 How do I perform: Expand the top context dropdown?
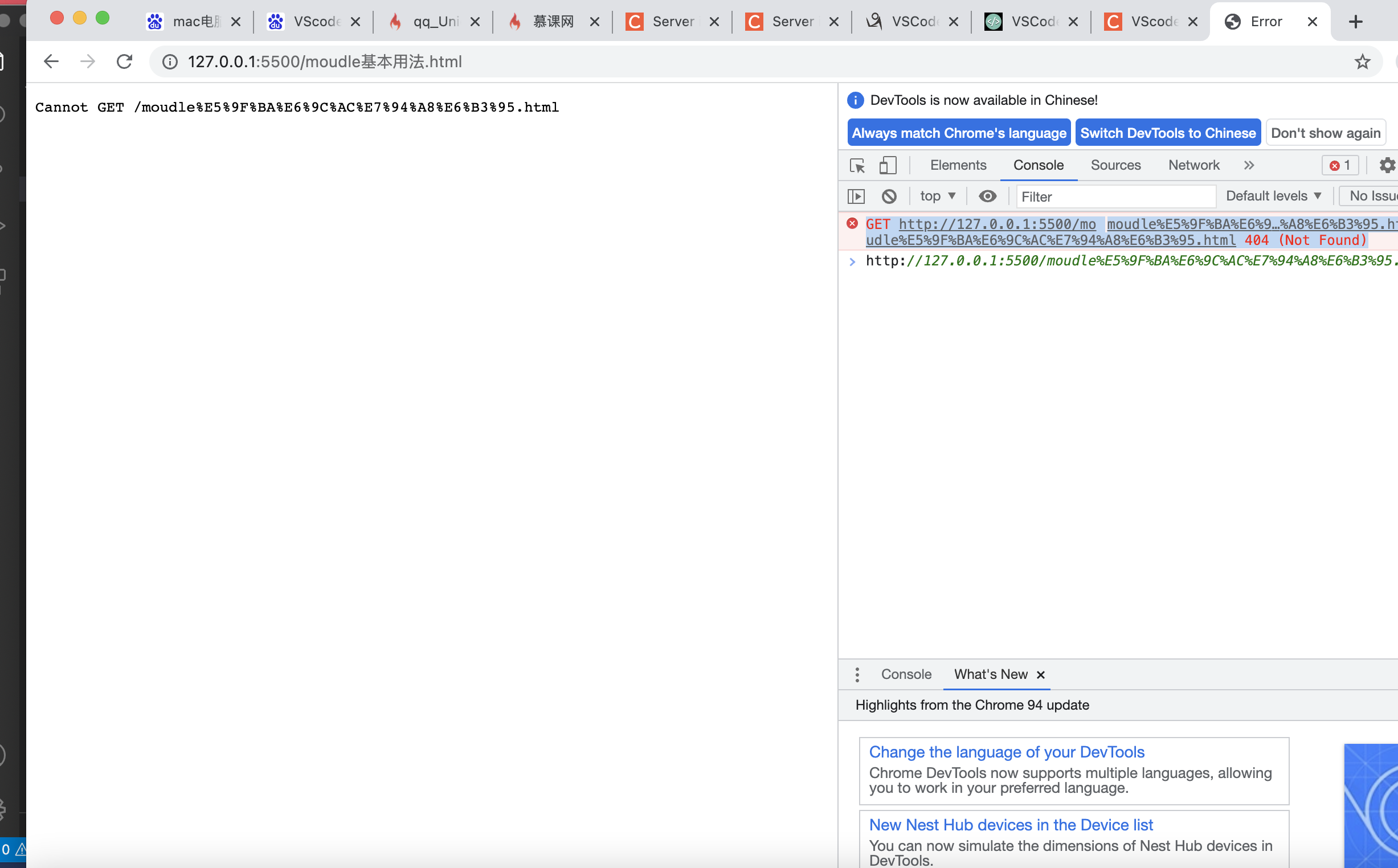(x=938, y=196)
